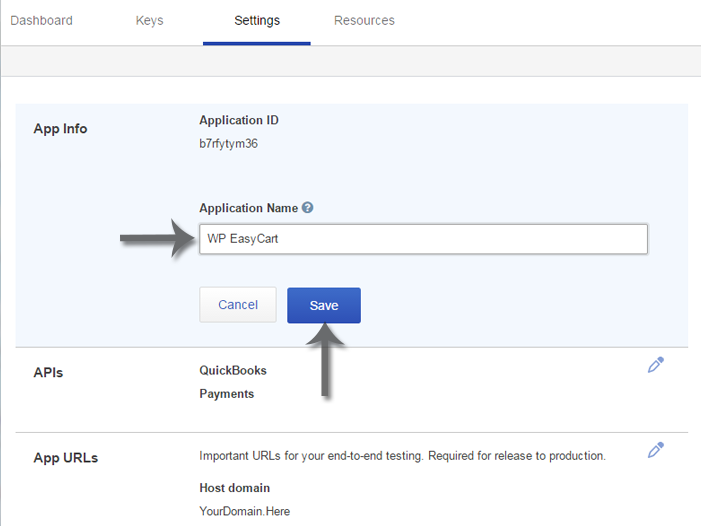Click the QuickBooks API entry
The height and width of the screenshot is (526, 701).
[x=233, y=370]
